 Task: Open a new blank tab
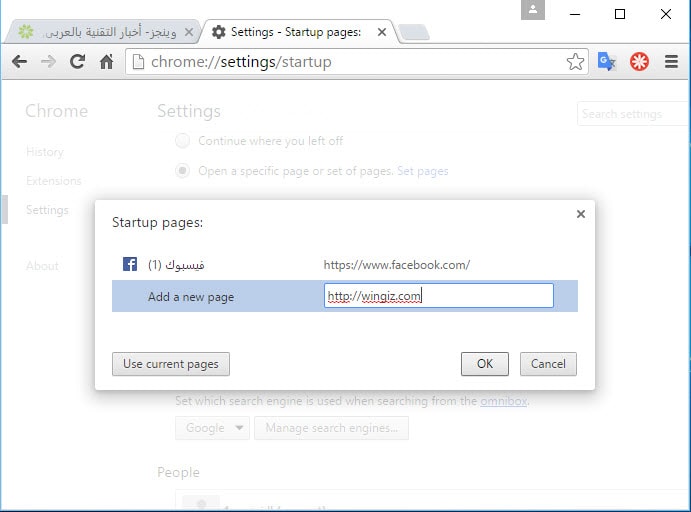click(x=413, y=33)
